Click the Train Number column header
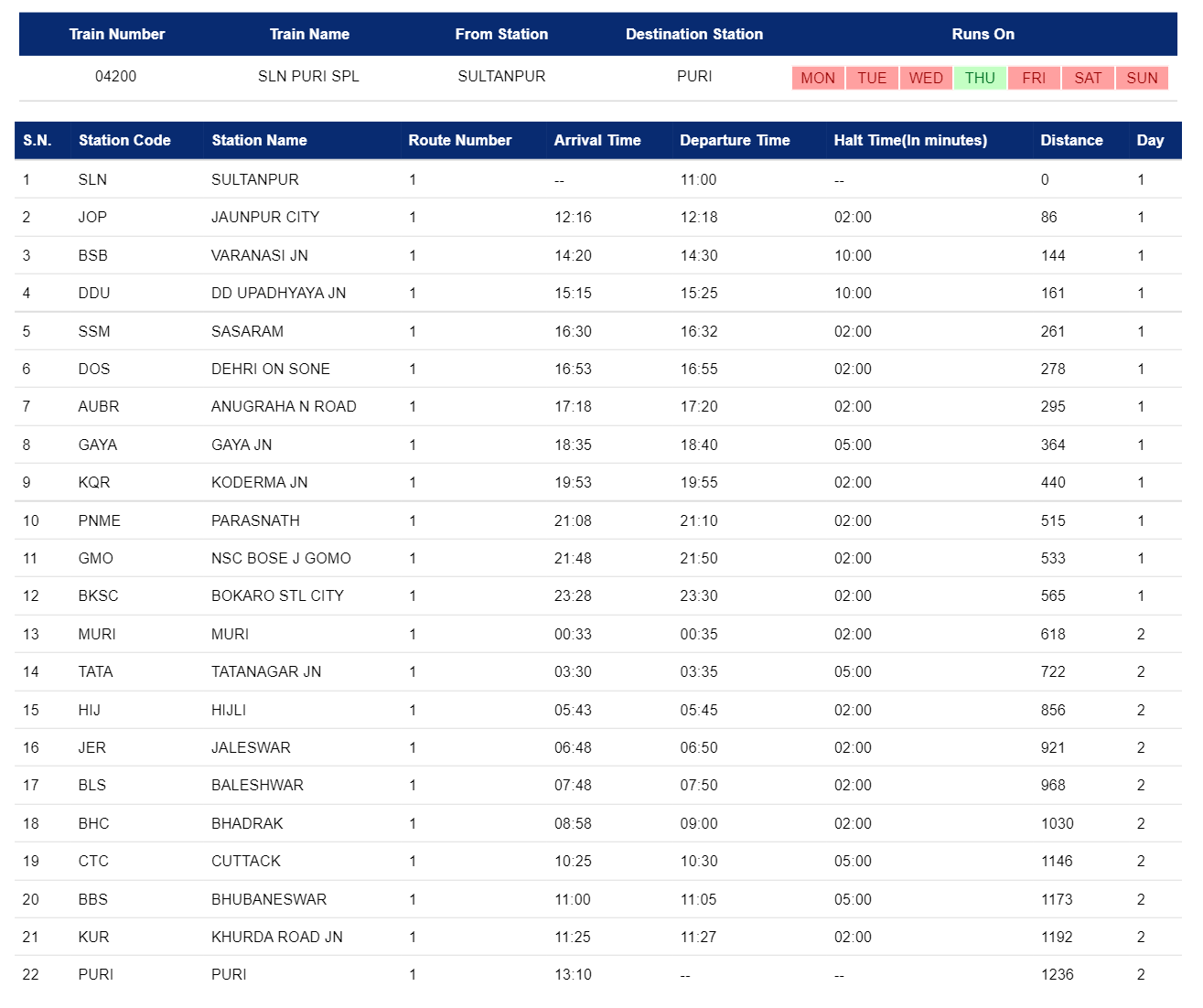The width and height of the screenshot is (1203, 1008). point(117,34)
